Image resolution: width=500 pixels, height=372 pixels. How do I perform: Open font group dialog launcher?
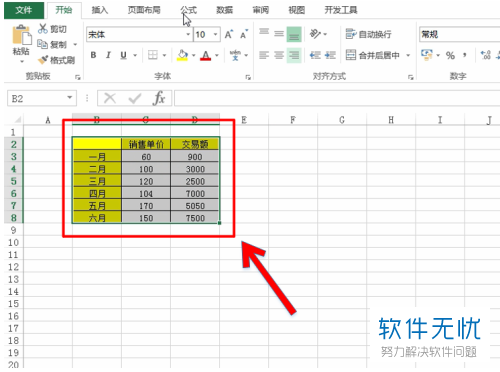[248, 77]
